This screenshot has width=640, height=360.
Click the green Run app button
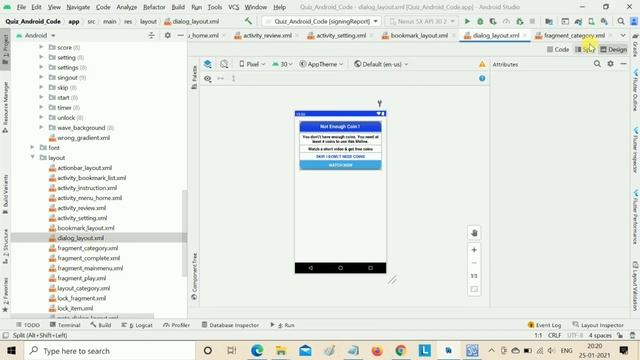(467, 21)
